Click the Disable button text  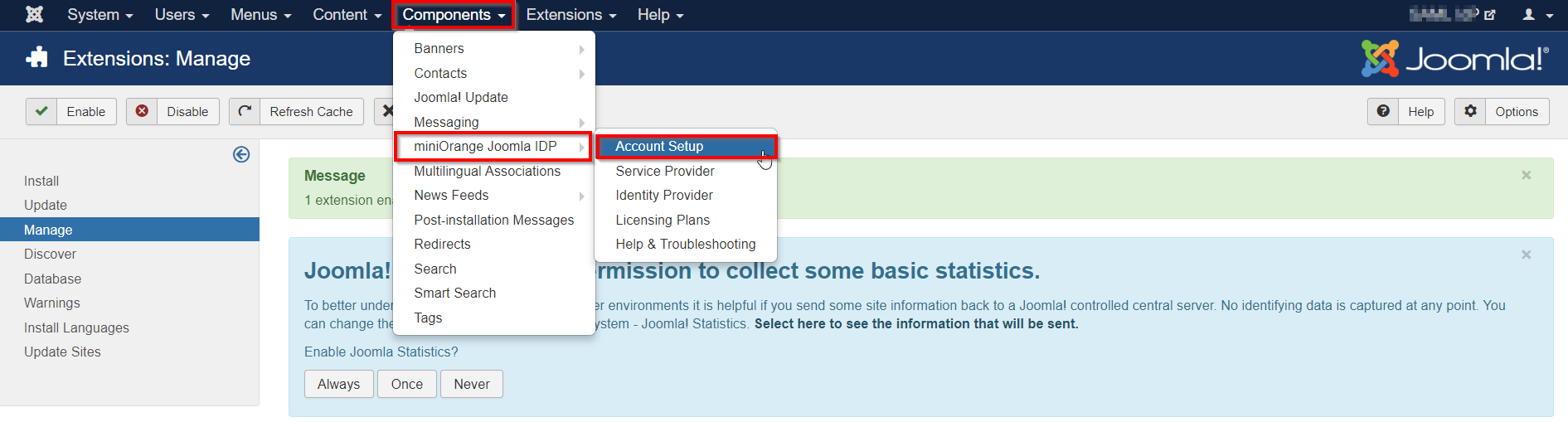(x=187, y=112)
